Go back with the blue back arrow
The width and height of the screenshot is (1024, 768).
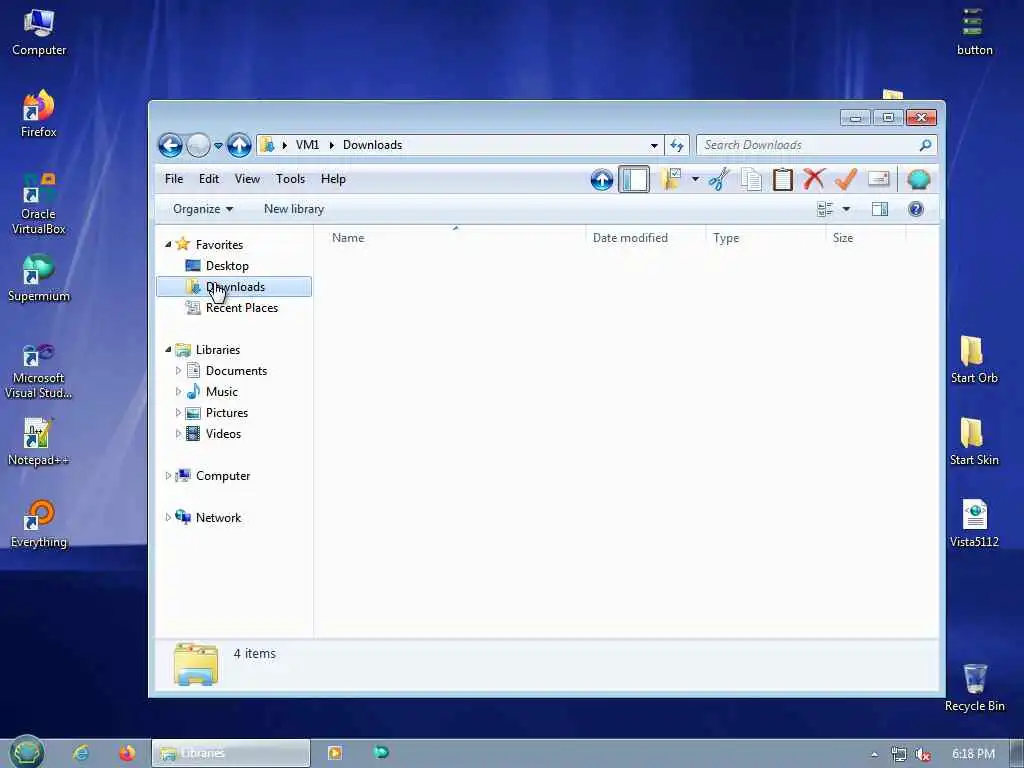click(x=170, y=145)
